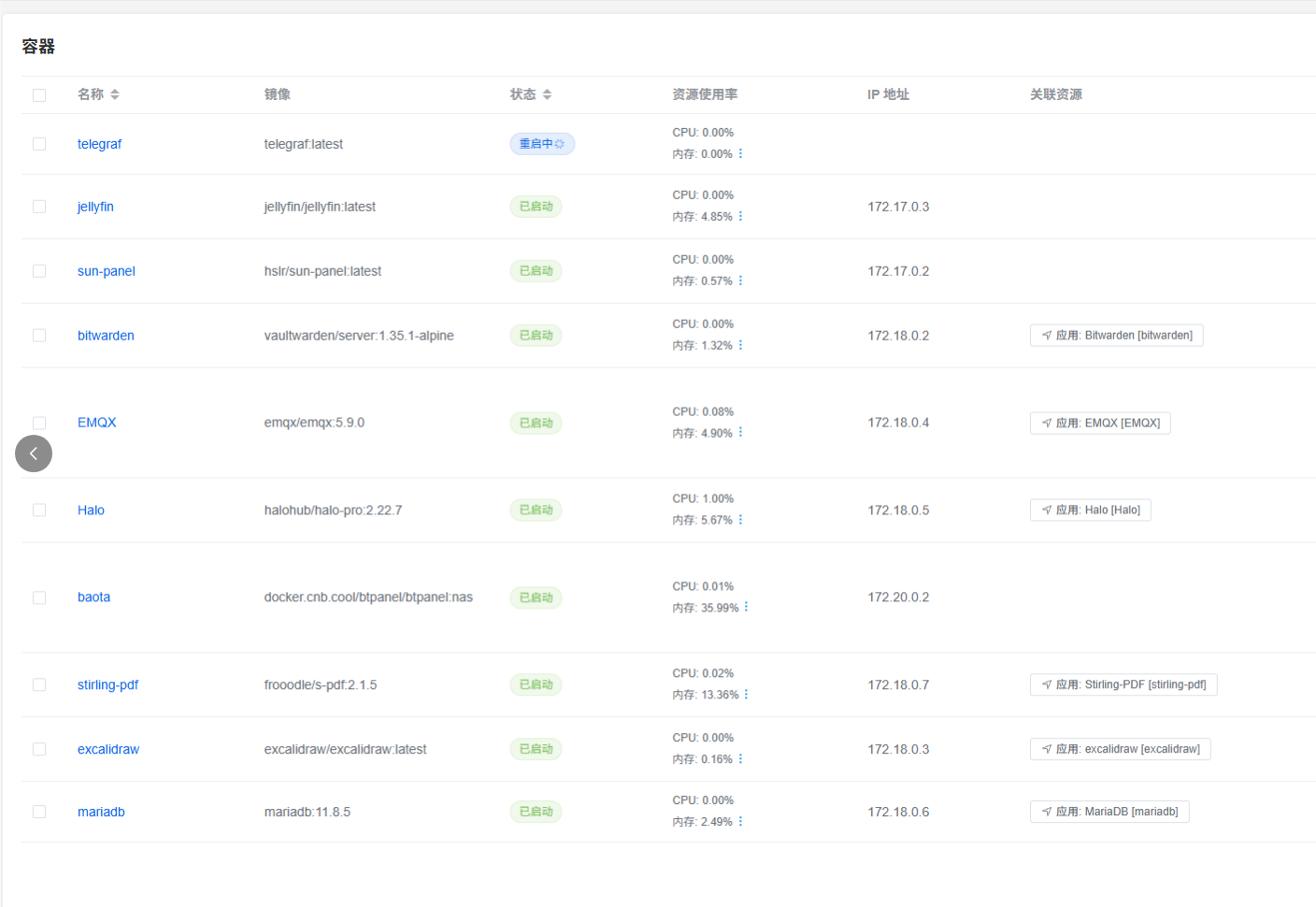Tick the Halo row checkbox
This screenshot has height=907, width=1316.
(x=39, y=511)
